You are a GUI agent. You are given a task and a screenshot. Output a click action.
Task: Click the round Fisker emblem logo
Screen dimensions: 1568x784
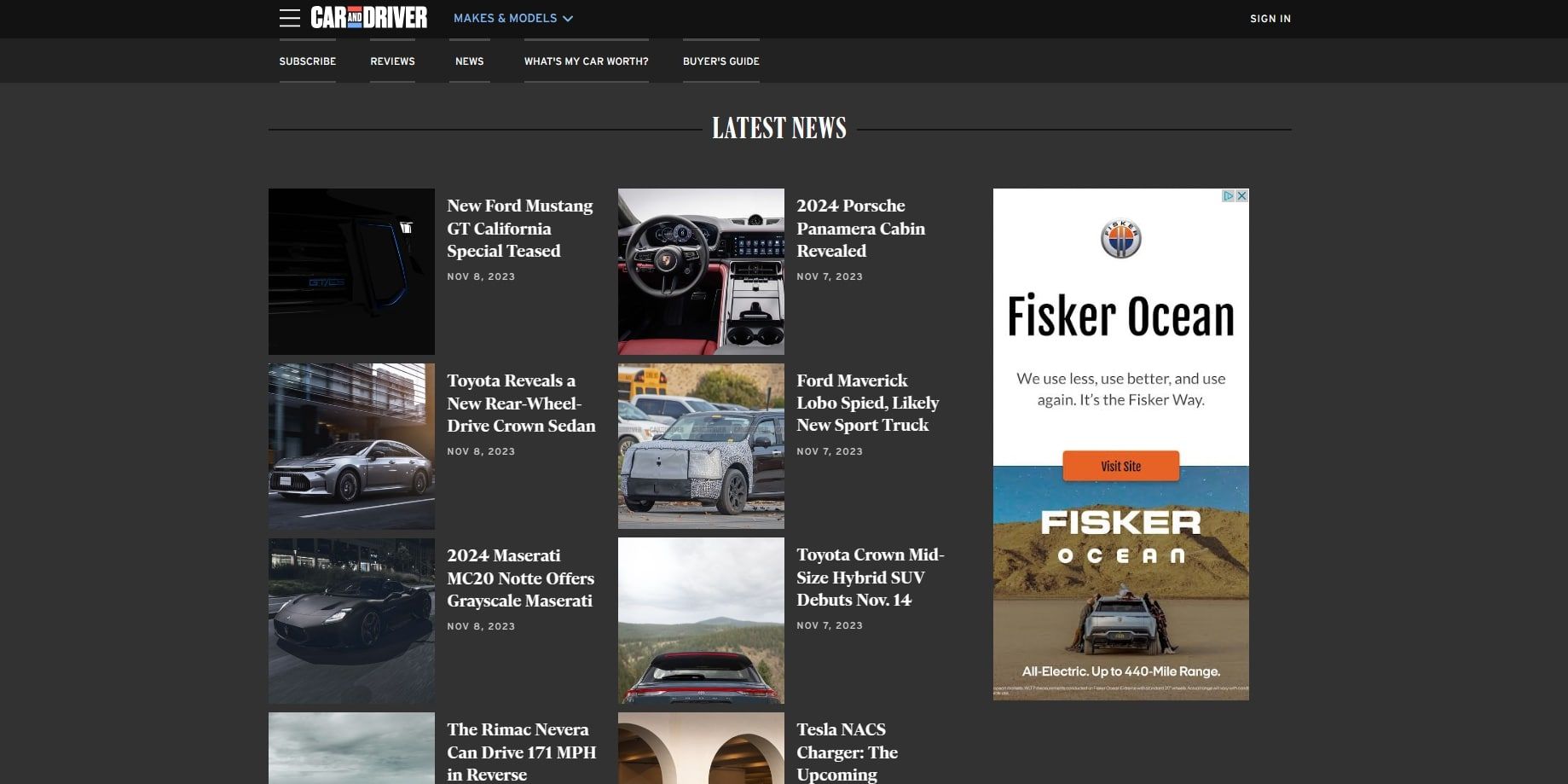1120,239
